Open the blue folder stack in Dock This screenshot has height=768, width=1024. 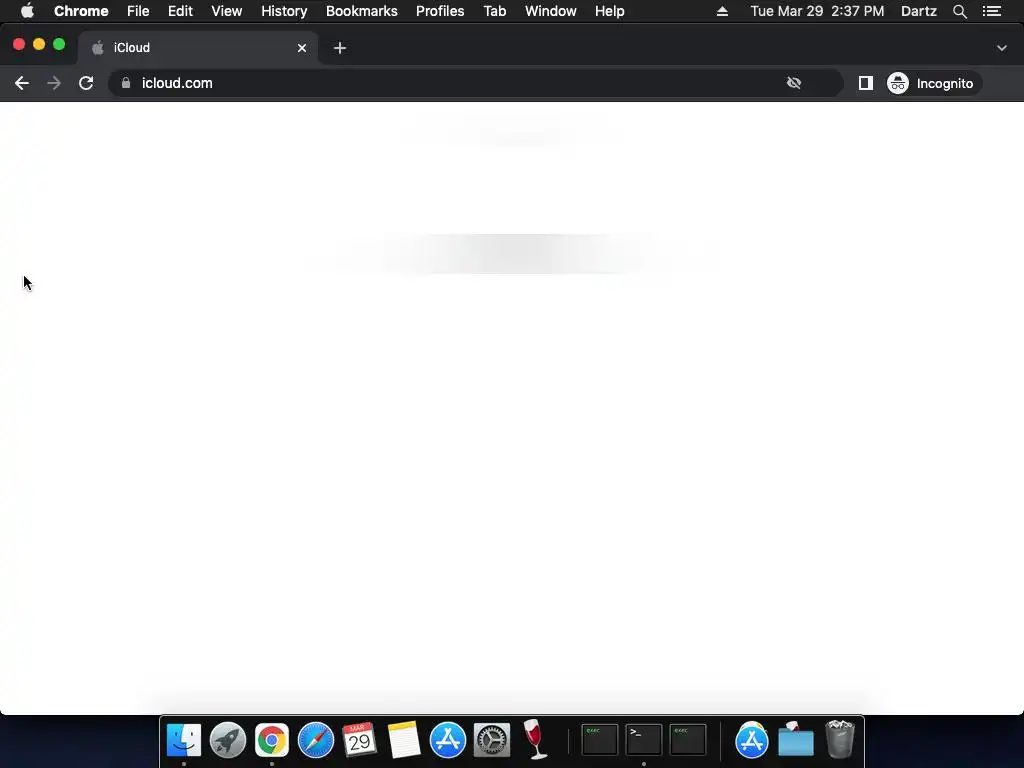tap(796, 740)
